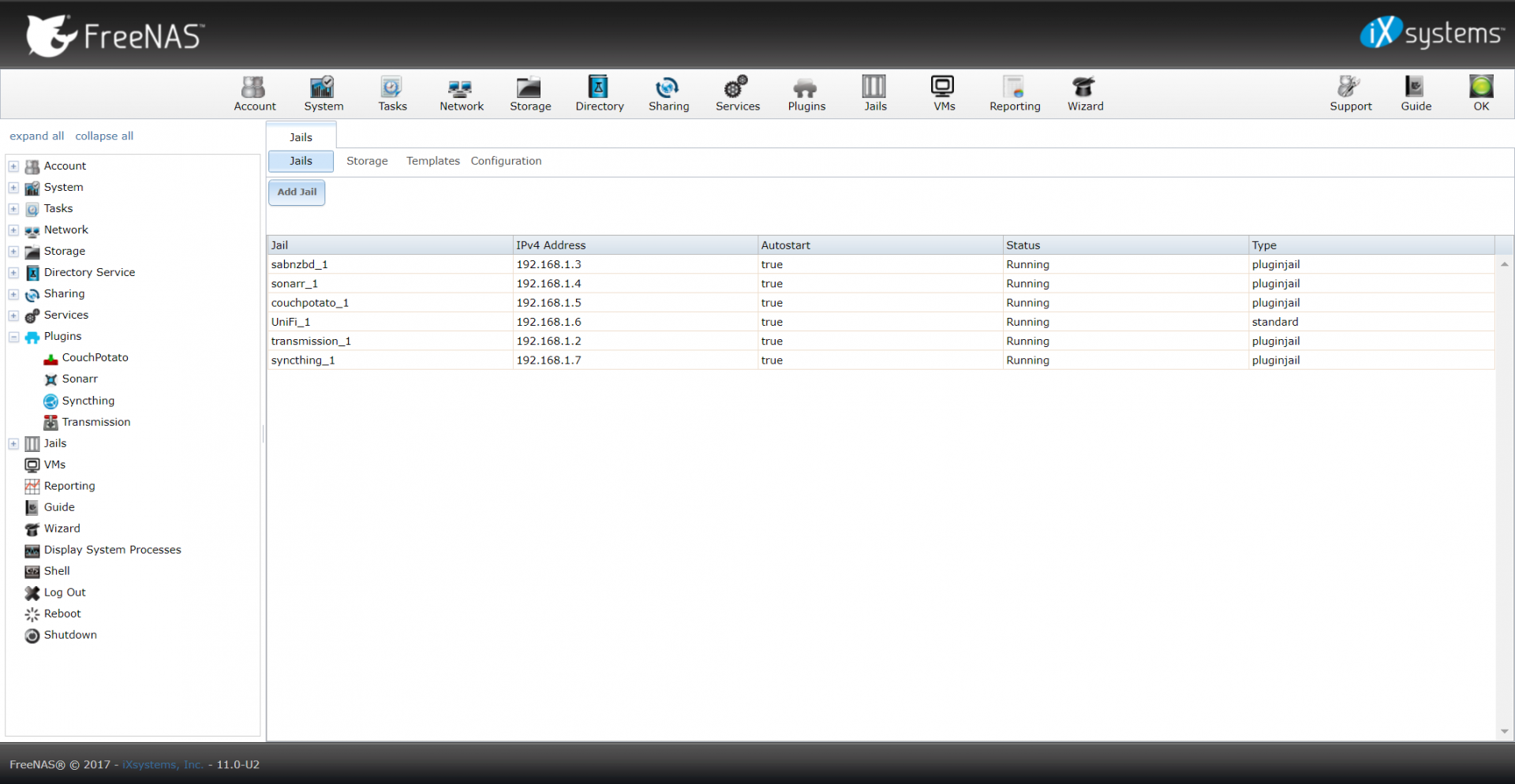This screenshot has height=784, width=1515.
Task: Open Guide in the sidebar tree
Action: click(59, 507)
